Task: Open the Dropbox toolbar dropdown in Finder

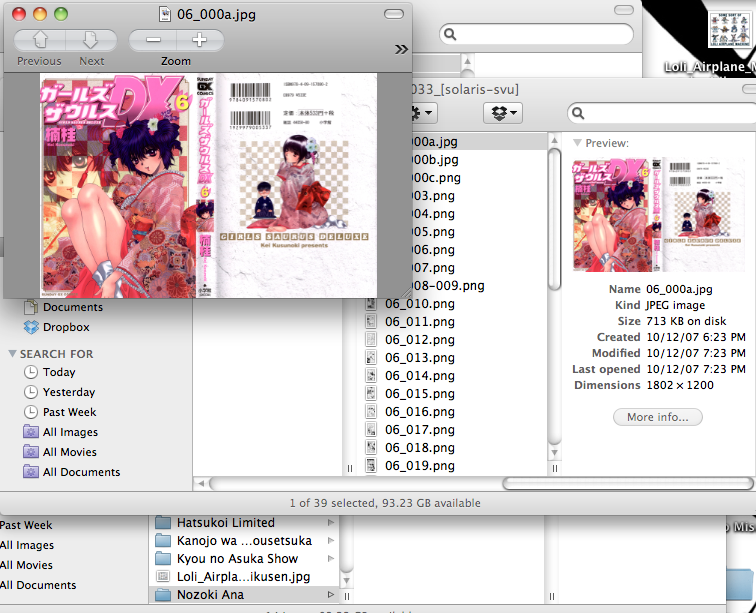Action: [503, 113]
